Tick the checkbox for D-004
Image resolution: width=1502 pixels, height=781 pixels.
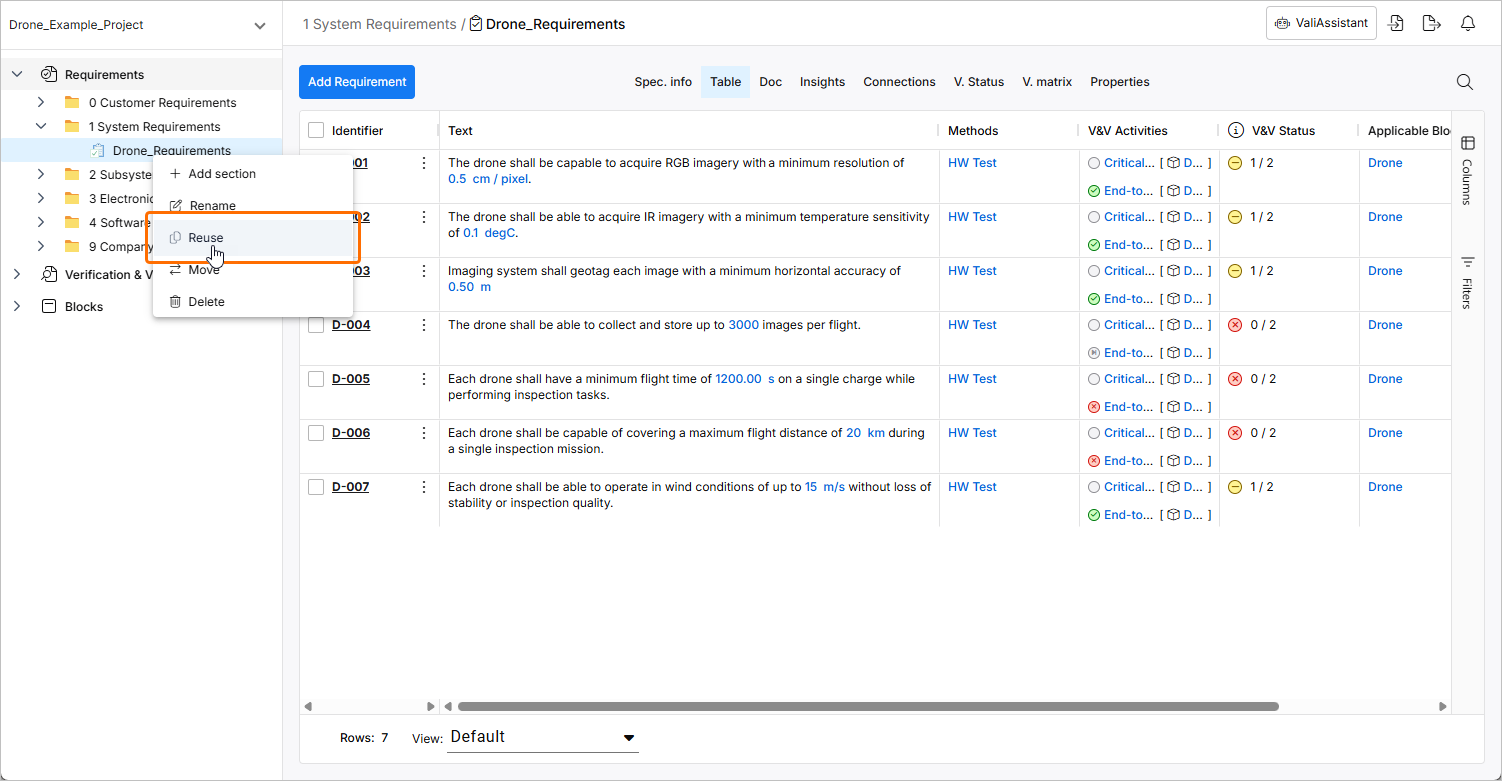click(316, 325)
